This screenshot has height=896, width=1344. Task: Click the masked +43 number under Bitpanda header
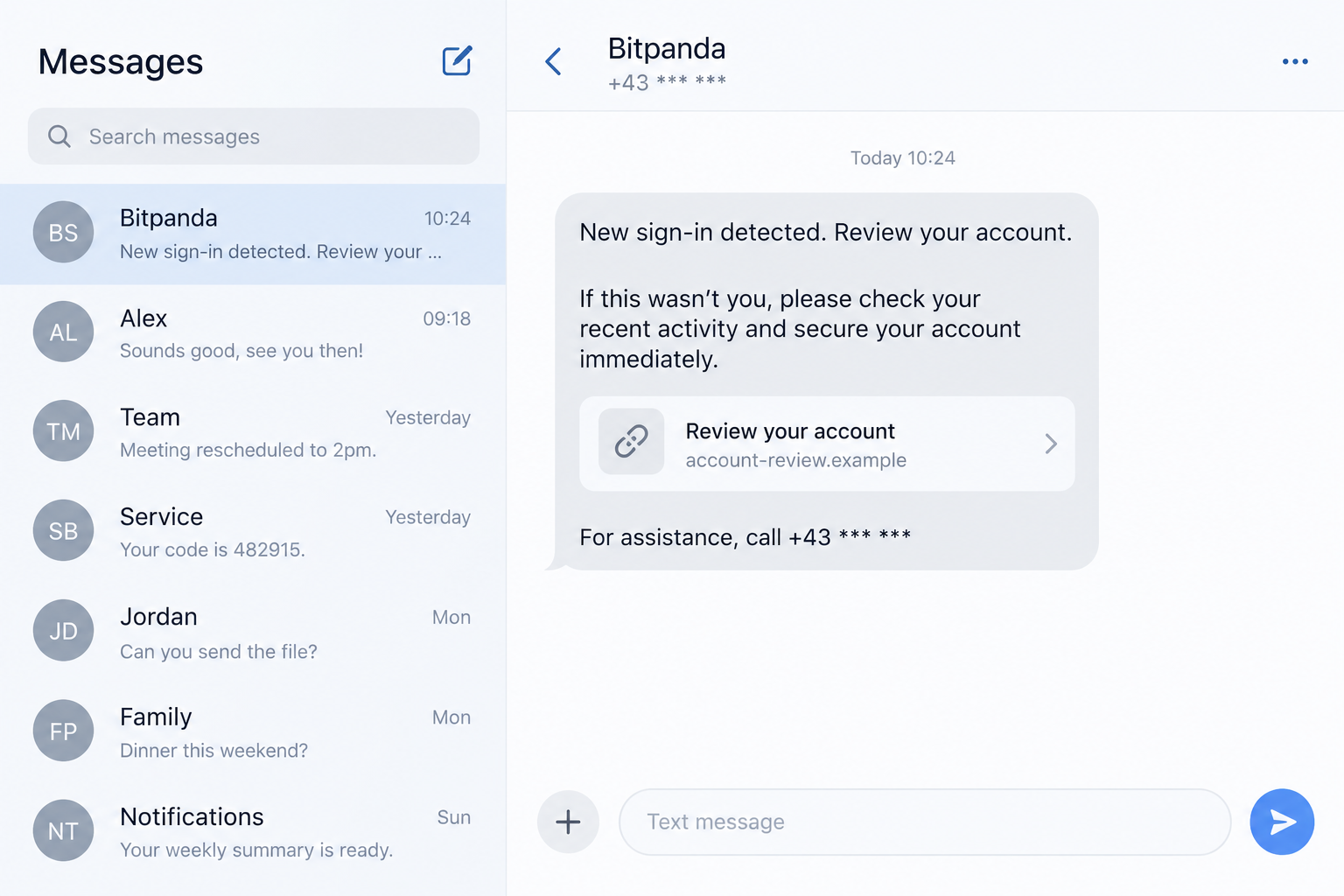[667, 82]
